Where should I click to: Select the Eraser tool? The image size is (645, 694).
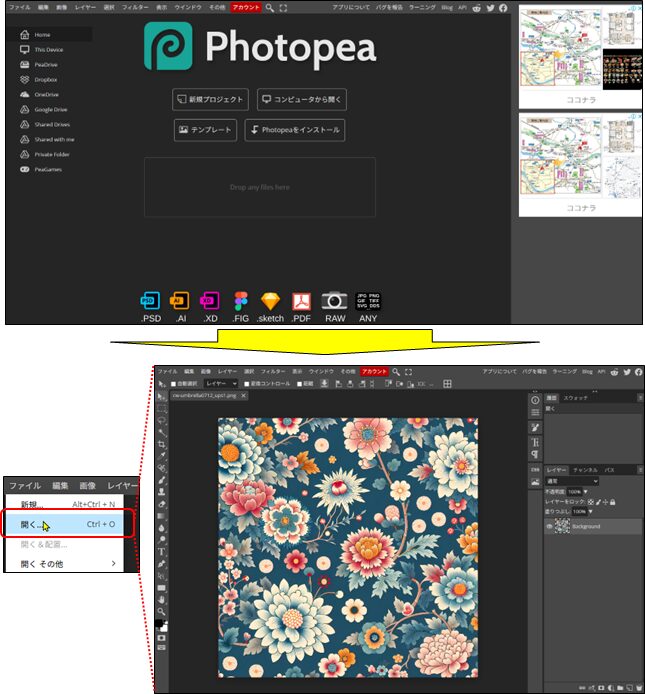click(x=161, y=504)
